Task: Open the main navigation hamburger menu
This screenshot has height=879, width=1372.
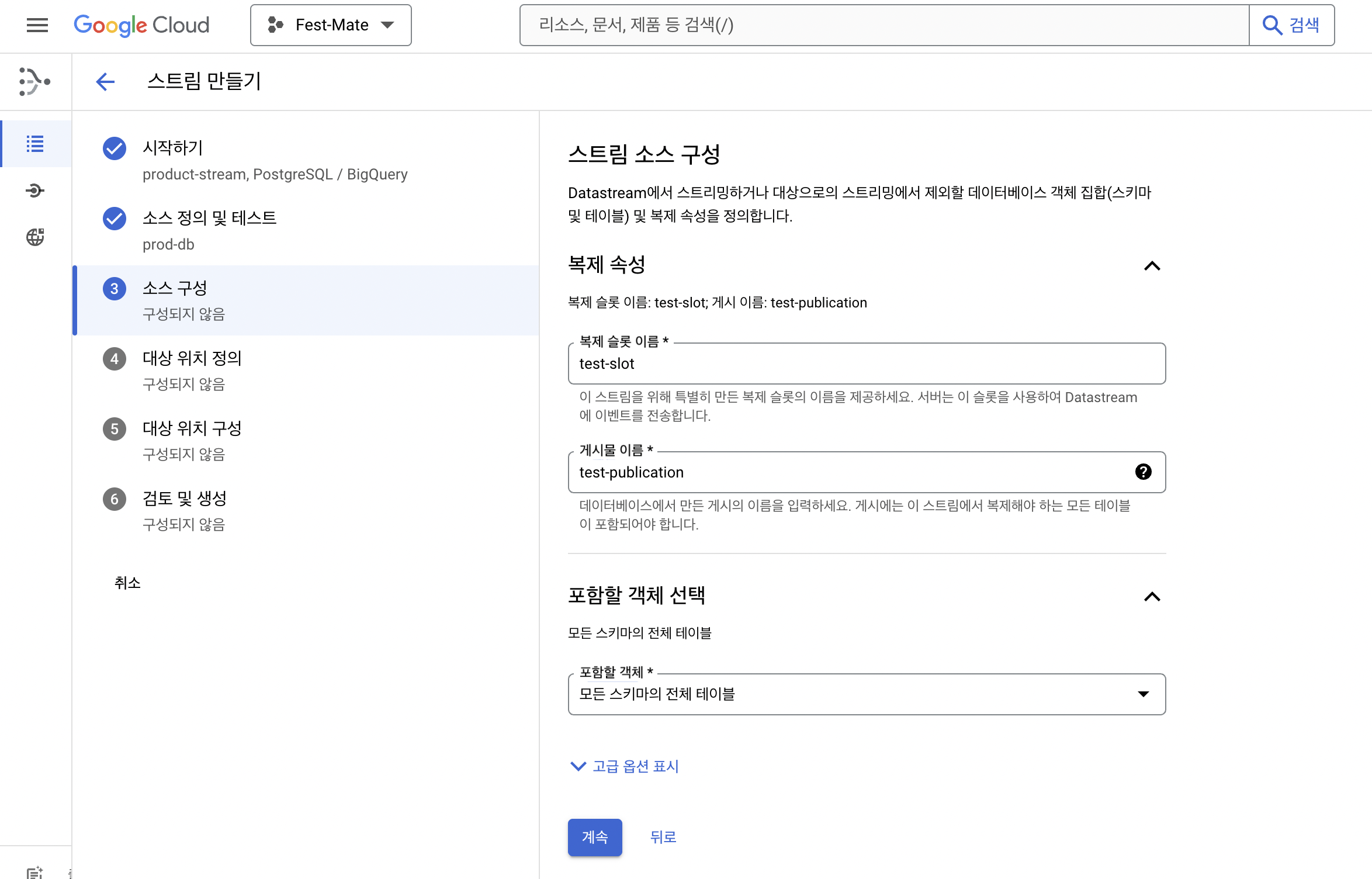Action: pyautogui.click(x=37, y=25)
